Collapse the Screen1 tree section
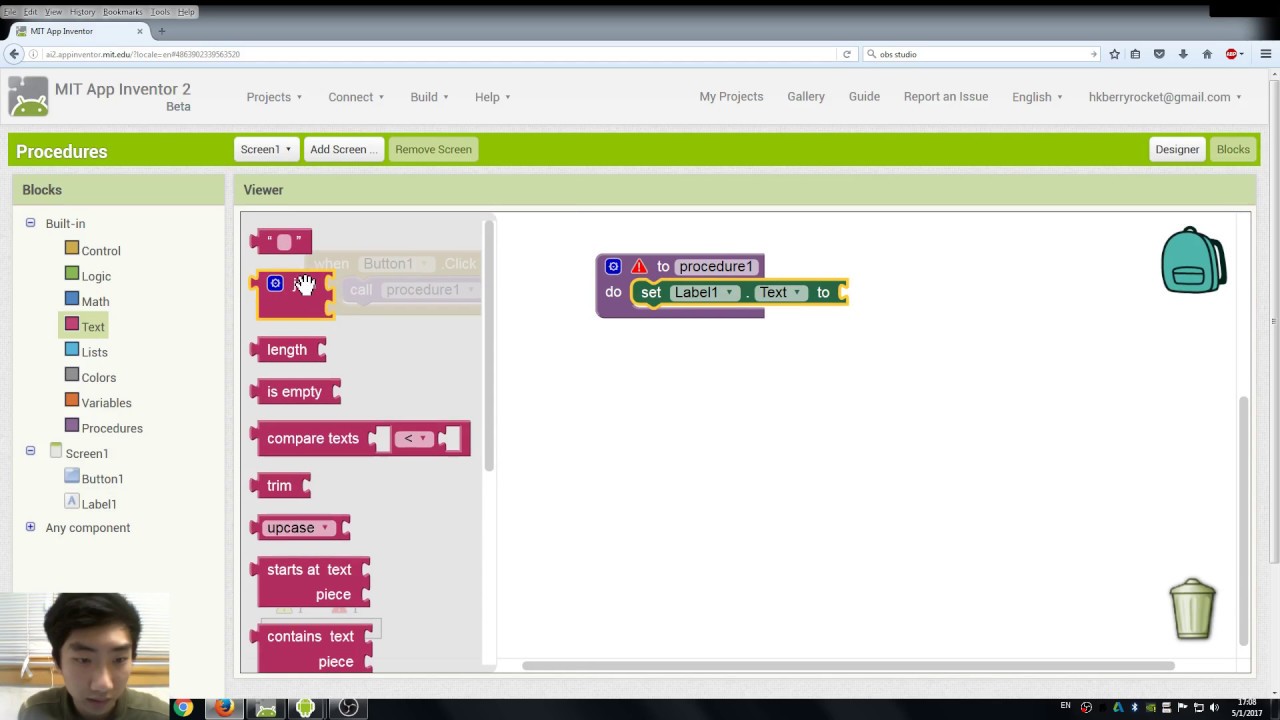 click(30, 451)
